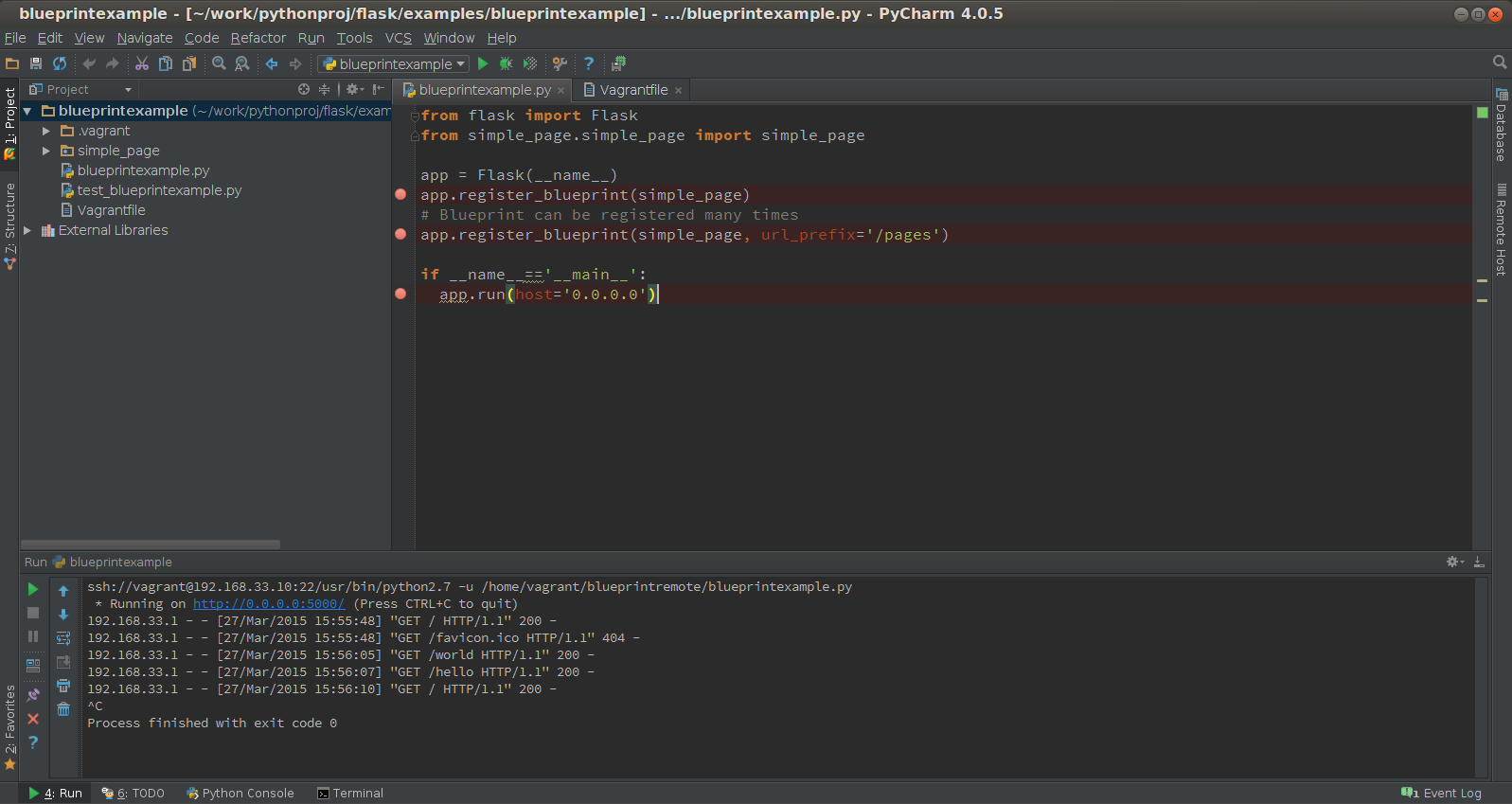
Task: Open the Navigate menu
Action: pos(145,38)
